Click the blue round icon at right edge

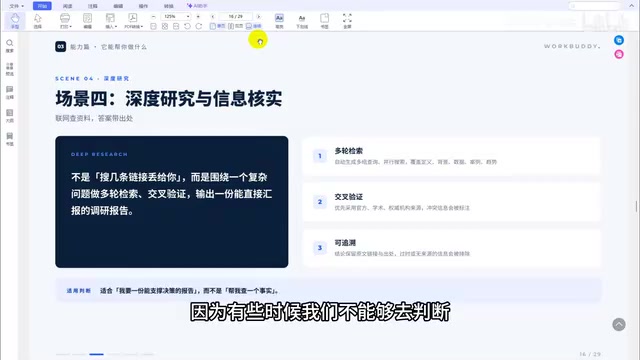[x=619, y=40]
